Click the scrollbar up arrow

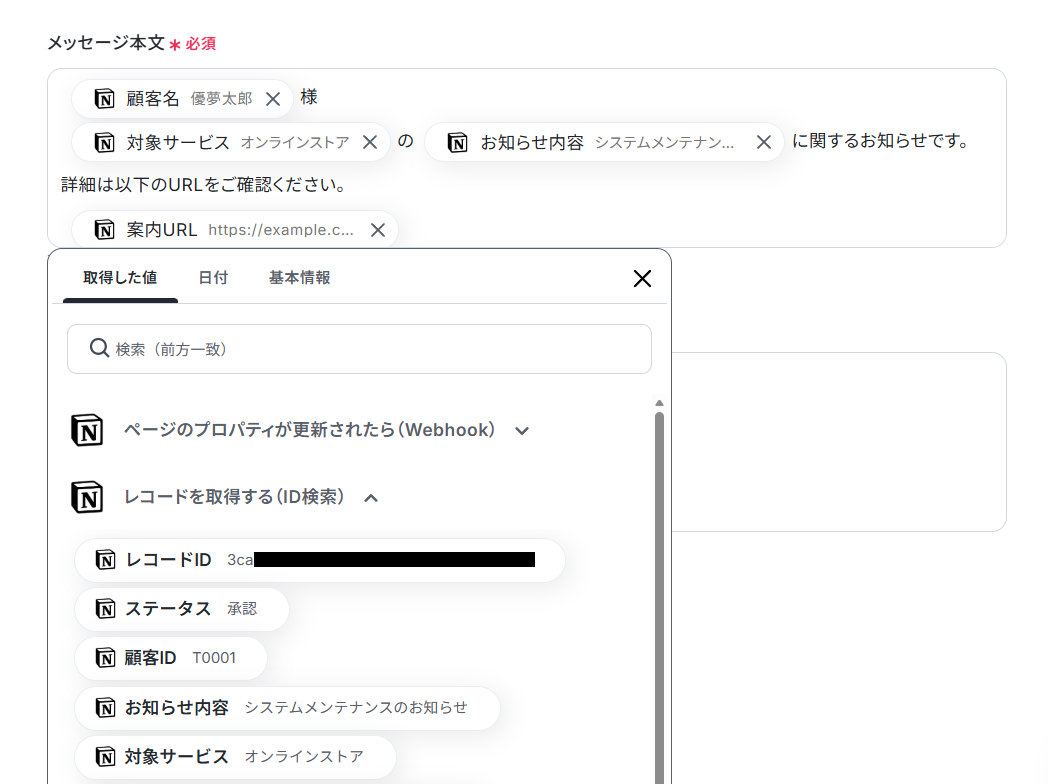point(659,403)
